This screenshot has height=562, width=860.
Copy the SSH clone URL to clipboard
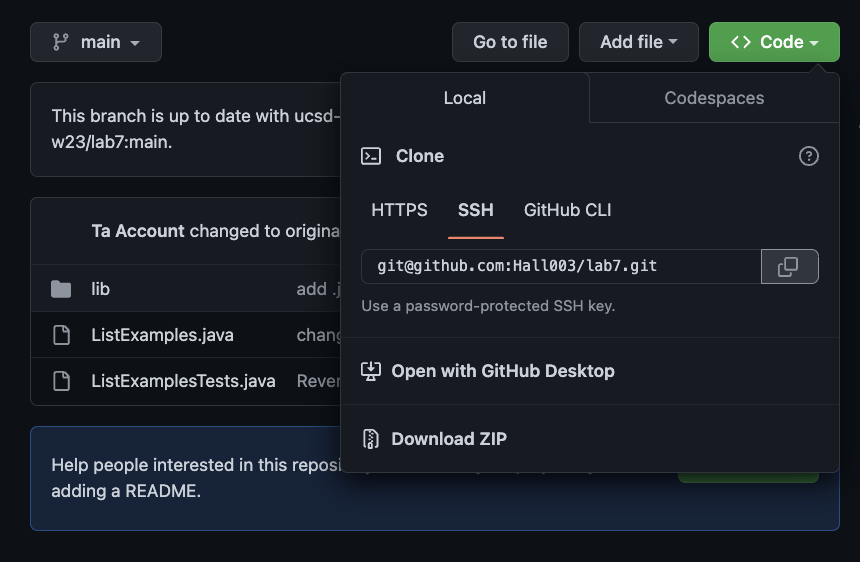pyautogui.click(x=789, y=266)
